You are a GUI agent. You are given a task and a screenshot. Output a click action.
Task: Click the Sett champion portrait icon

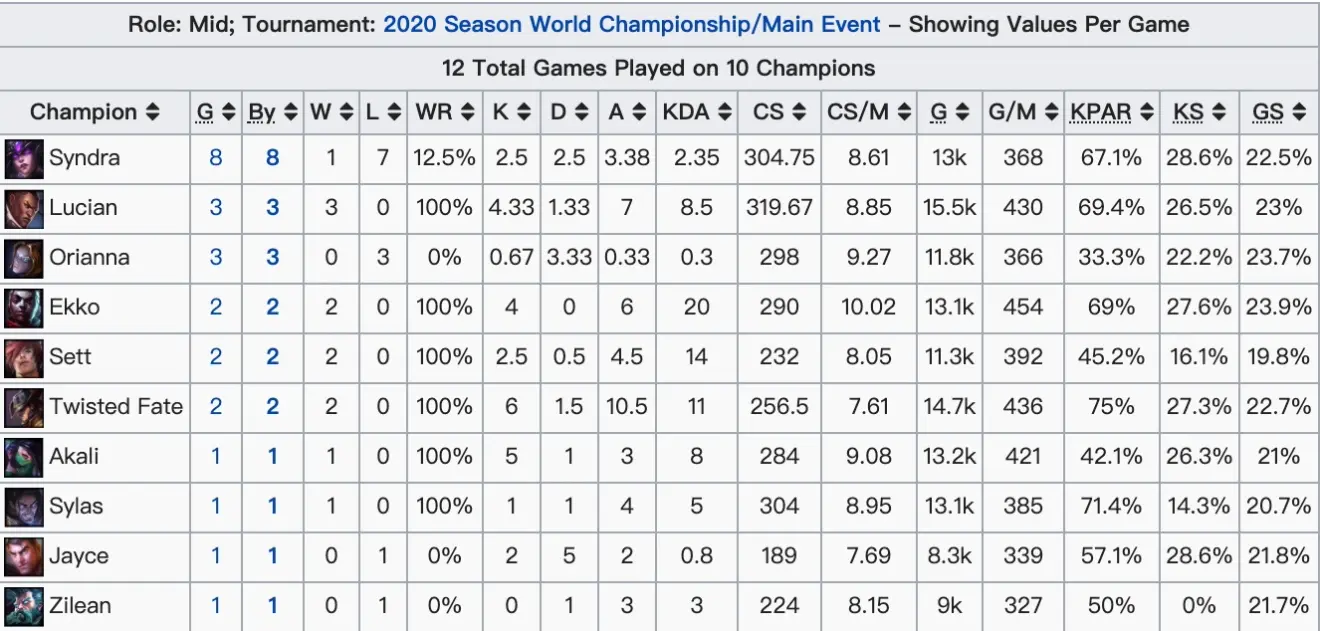pos(24,357)
